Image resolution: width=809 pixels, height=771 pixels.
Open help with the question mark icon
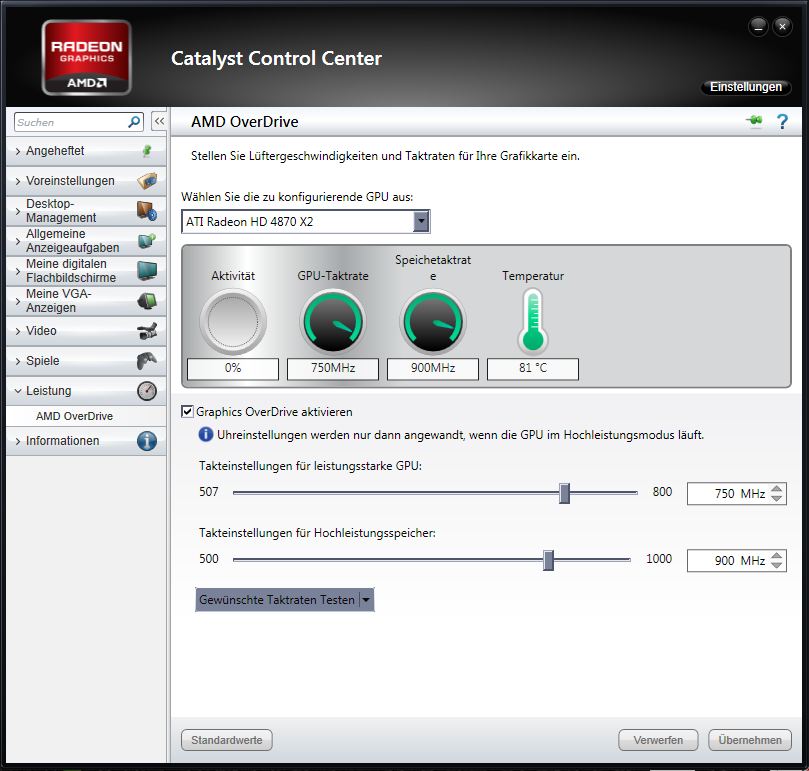[x=782, y=121]
